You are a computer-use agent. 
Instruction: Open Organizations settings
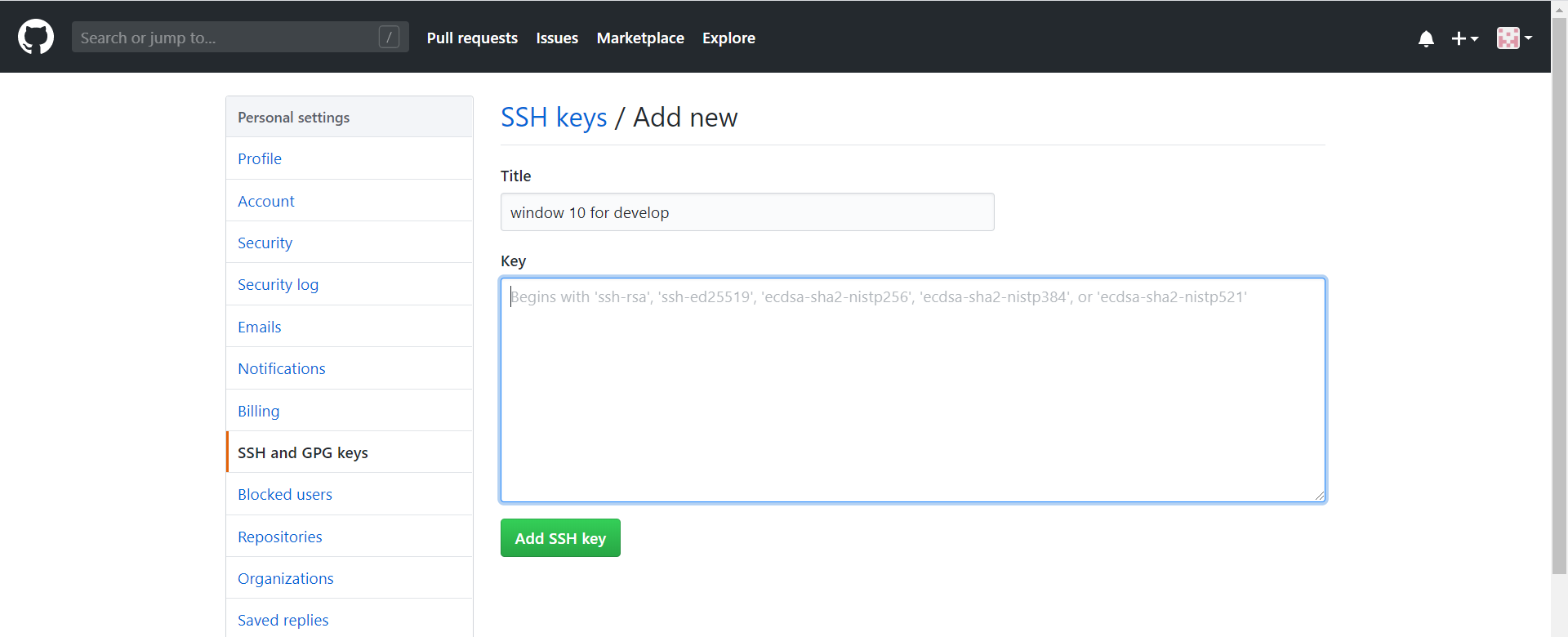[x=350, y=578]
